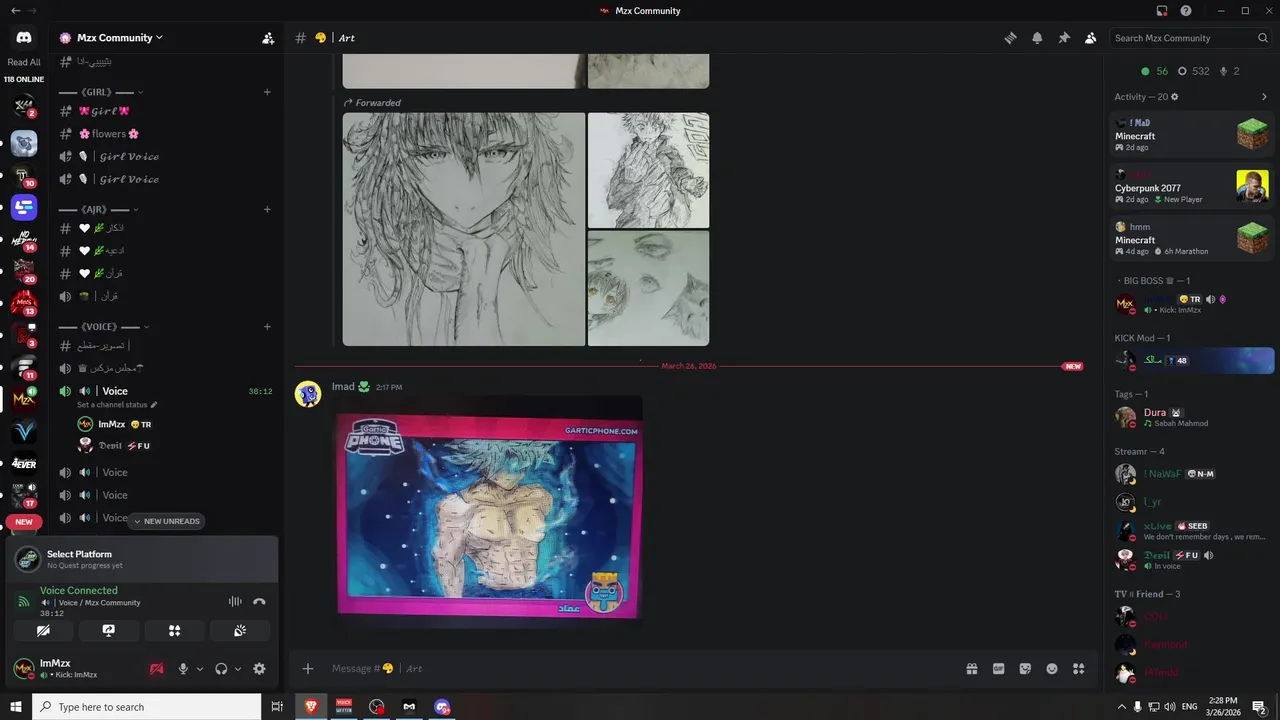Open Activity settings gear

coord(1175,97)
